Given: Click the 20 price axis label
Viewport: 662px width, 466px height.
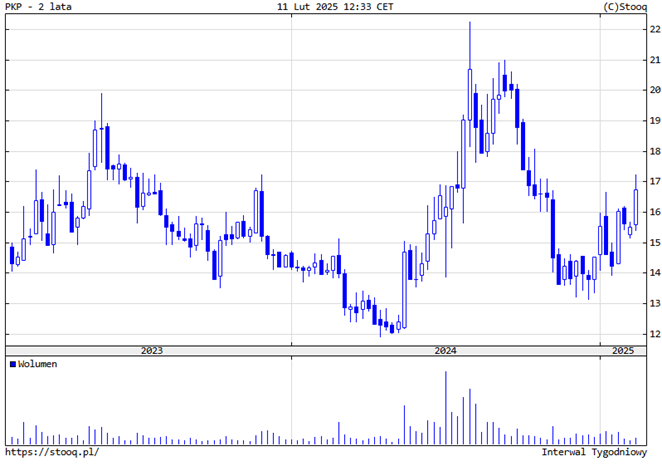Looking at the screenshot, I should (x=653, y=90).
